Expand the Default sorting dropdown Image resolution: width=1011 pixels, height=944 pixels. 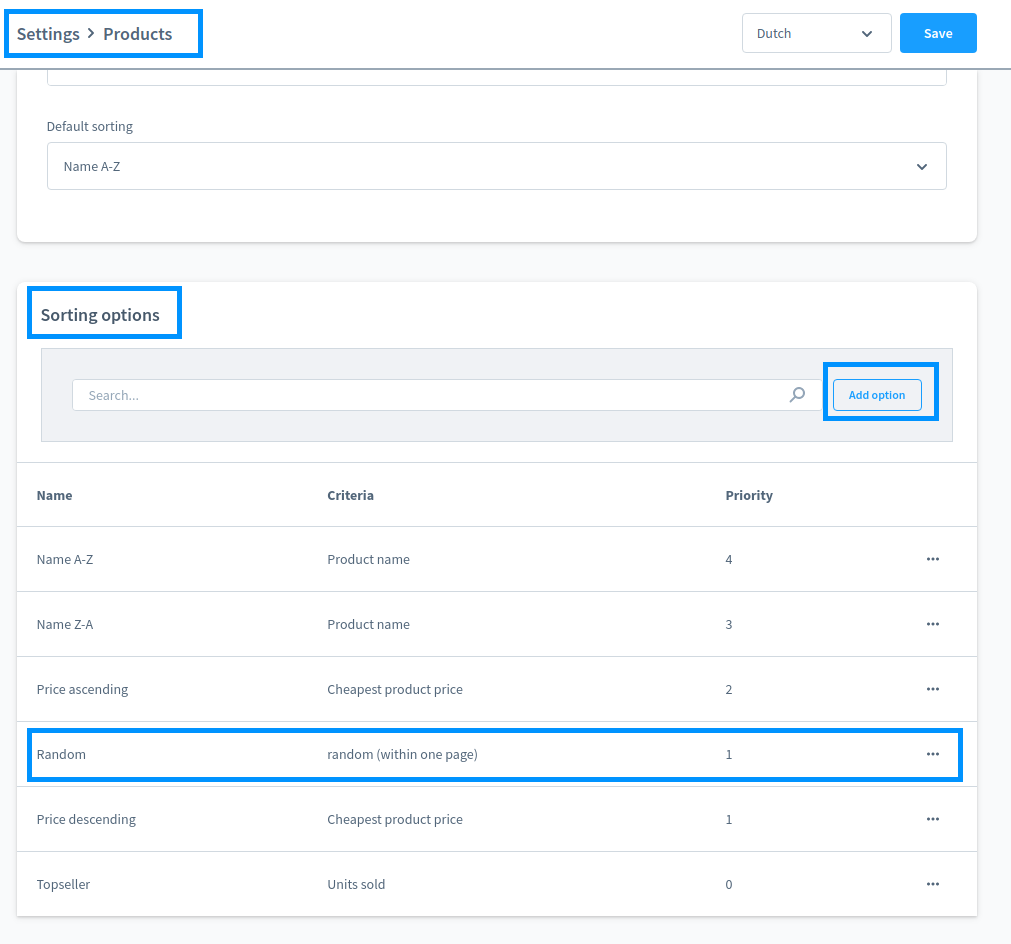(x=495, y=166)
